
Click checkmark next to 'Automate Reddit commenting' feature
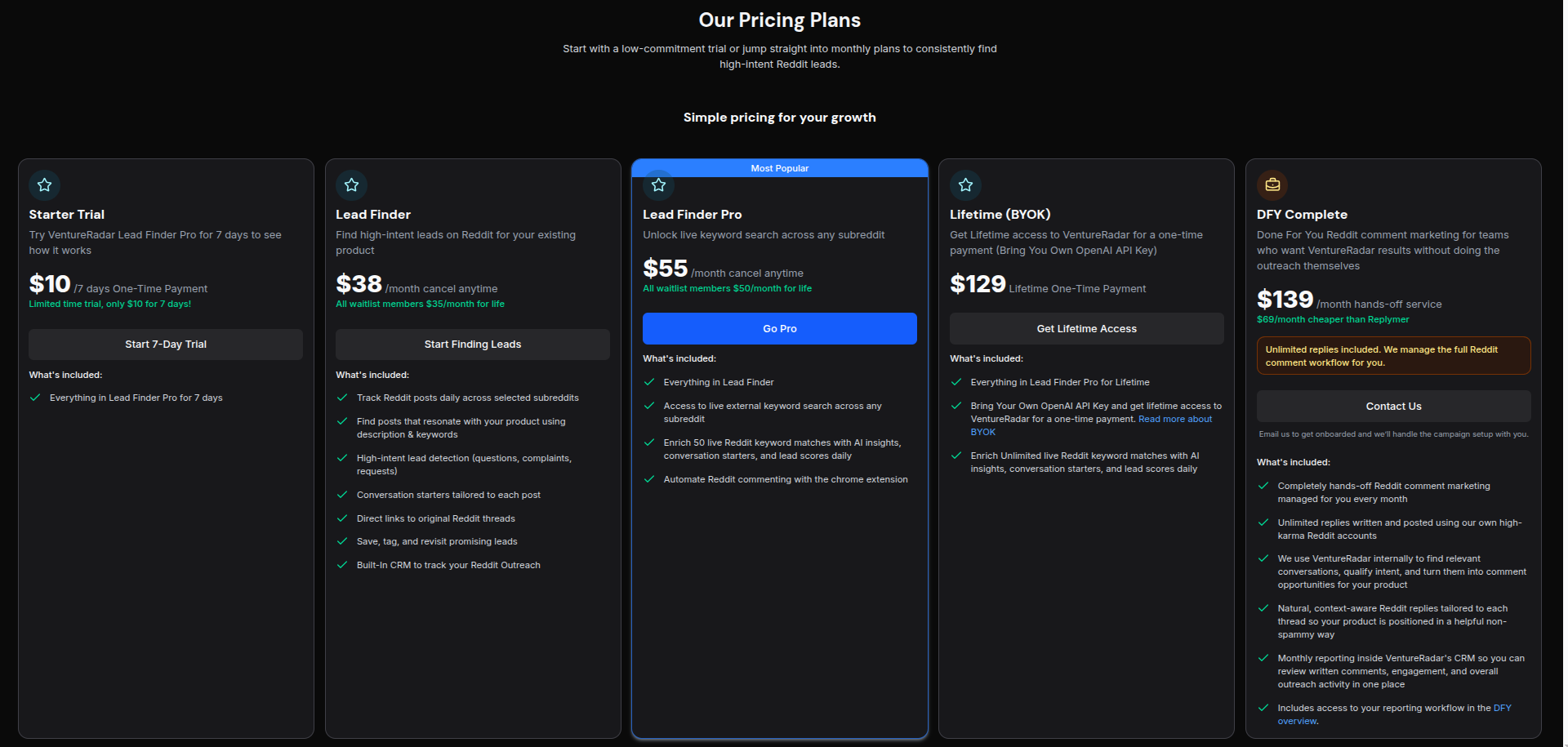coord(649,479)
